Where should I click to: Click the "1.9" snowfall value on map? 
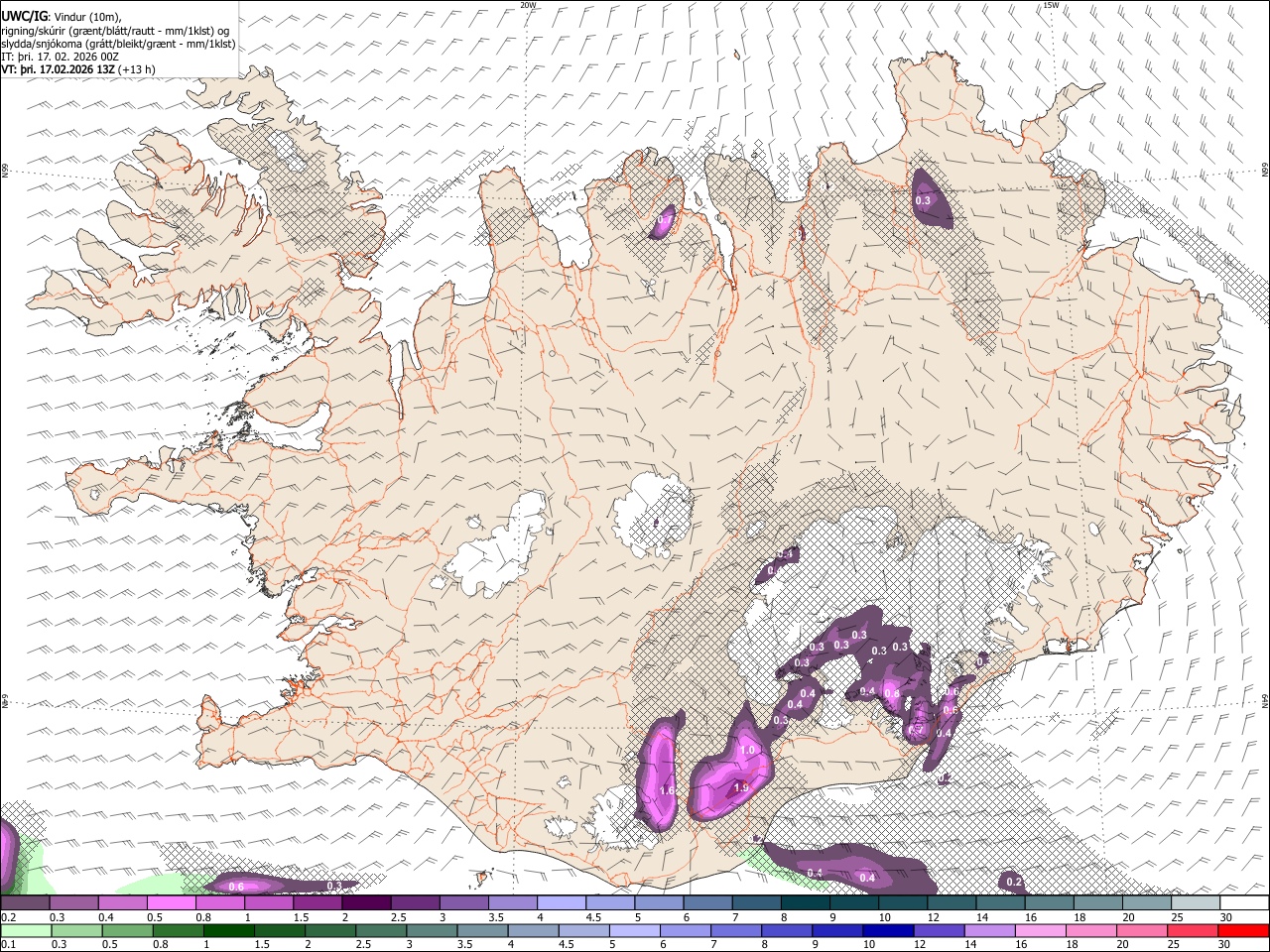click(x=740, y=788)
